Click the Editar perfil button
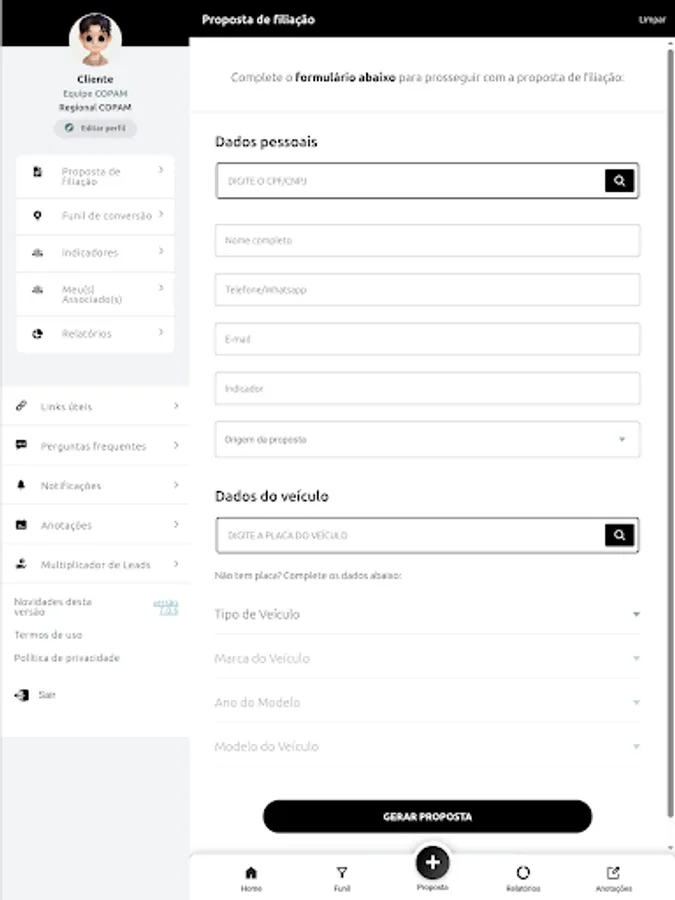This screenshot has height=900, width=675. (95, 129)
